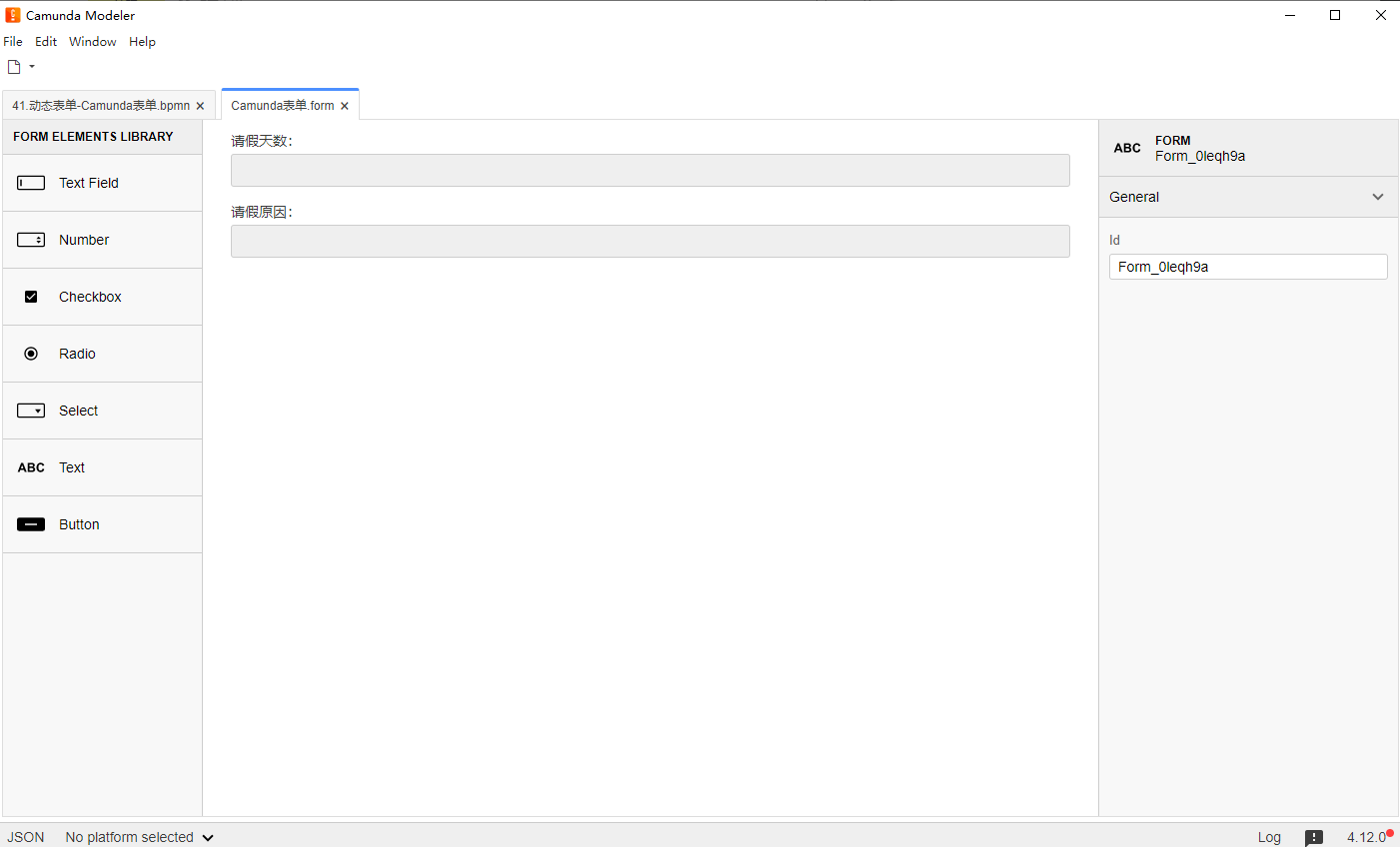Click the Form_0leqh9a text in properties header
The width and height of the screenshot is (1400, 847).
click(1200, 156)
